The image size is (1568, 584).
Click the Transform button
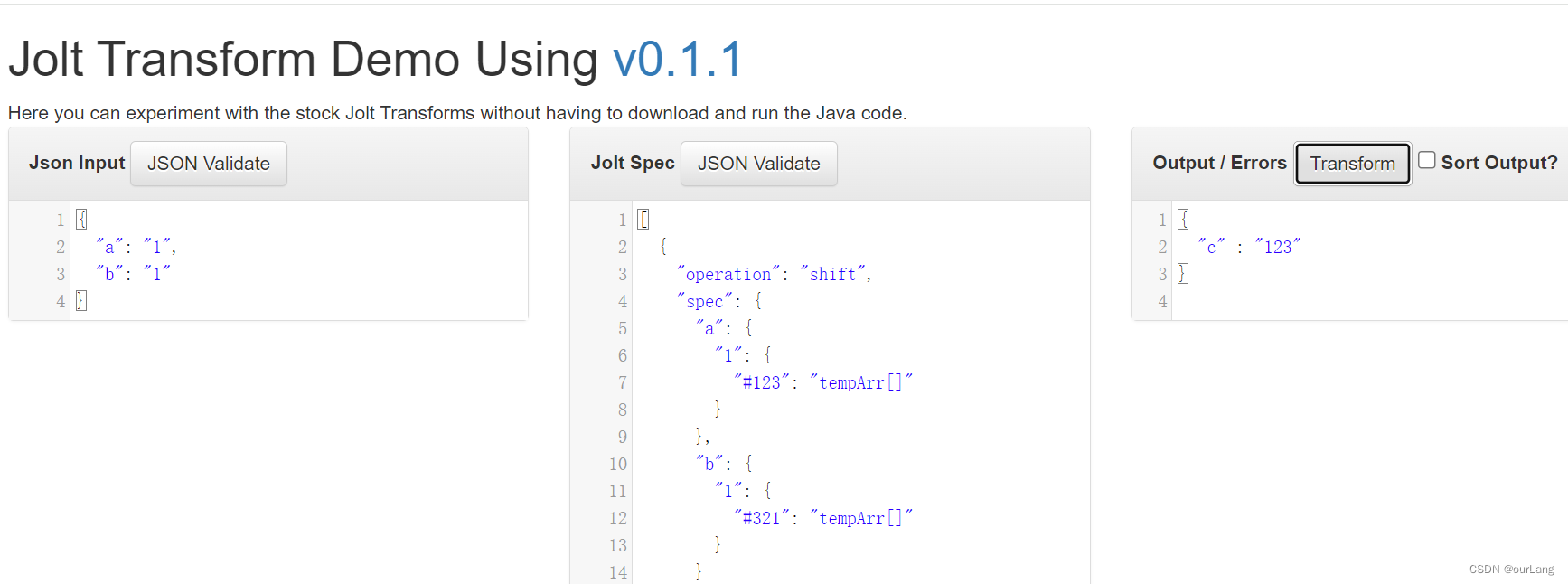click(x=1353, y=164)
